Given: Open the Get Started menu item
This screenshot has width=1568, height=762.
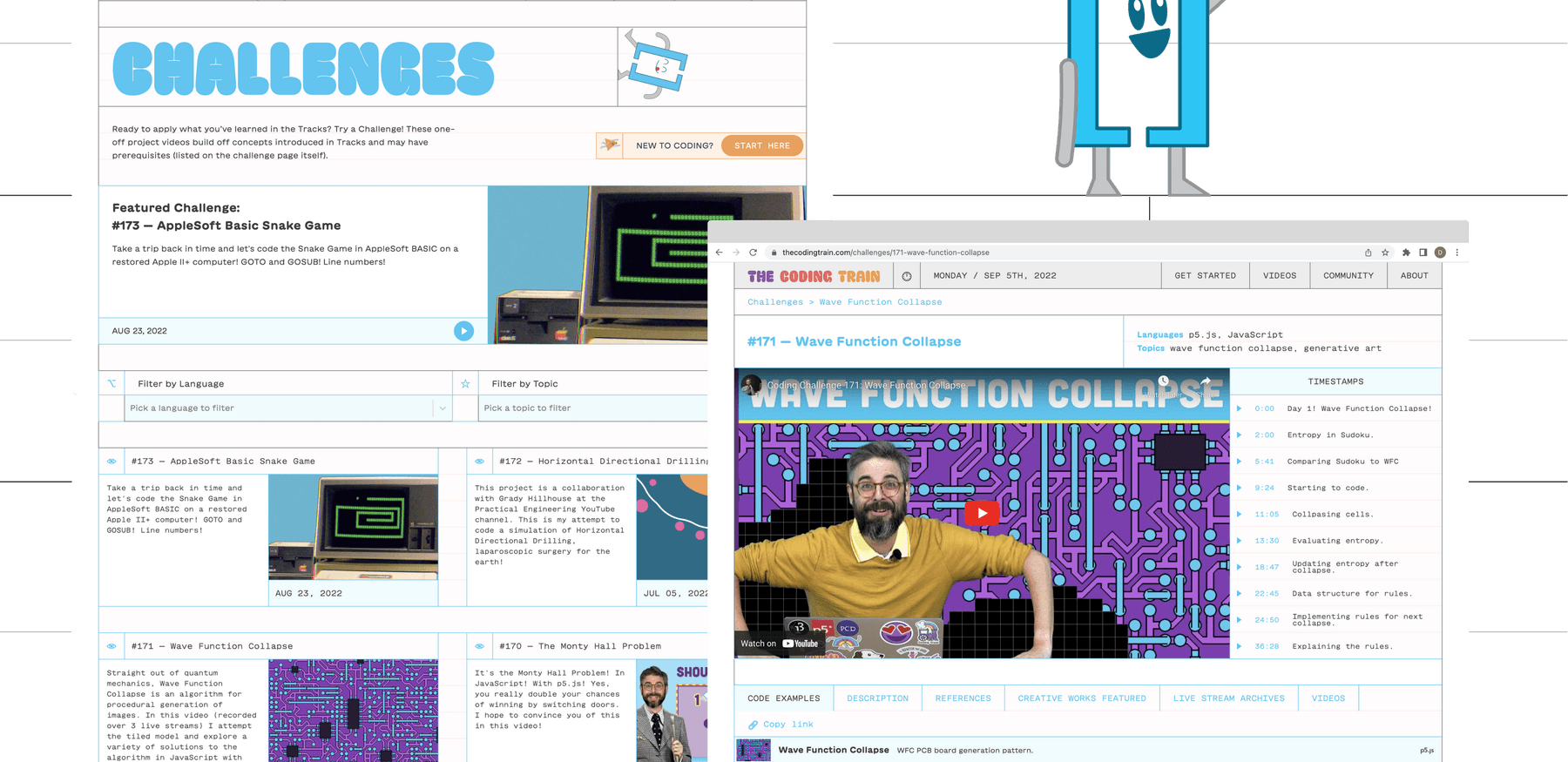Looking at the screenshot, I should [x=1205, y=276].
